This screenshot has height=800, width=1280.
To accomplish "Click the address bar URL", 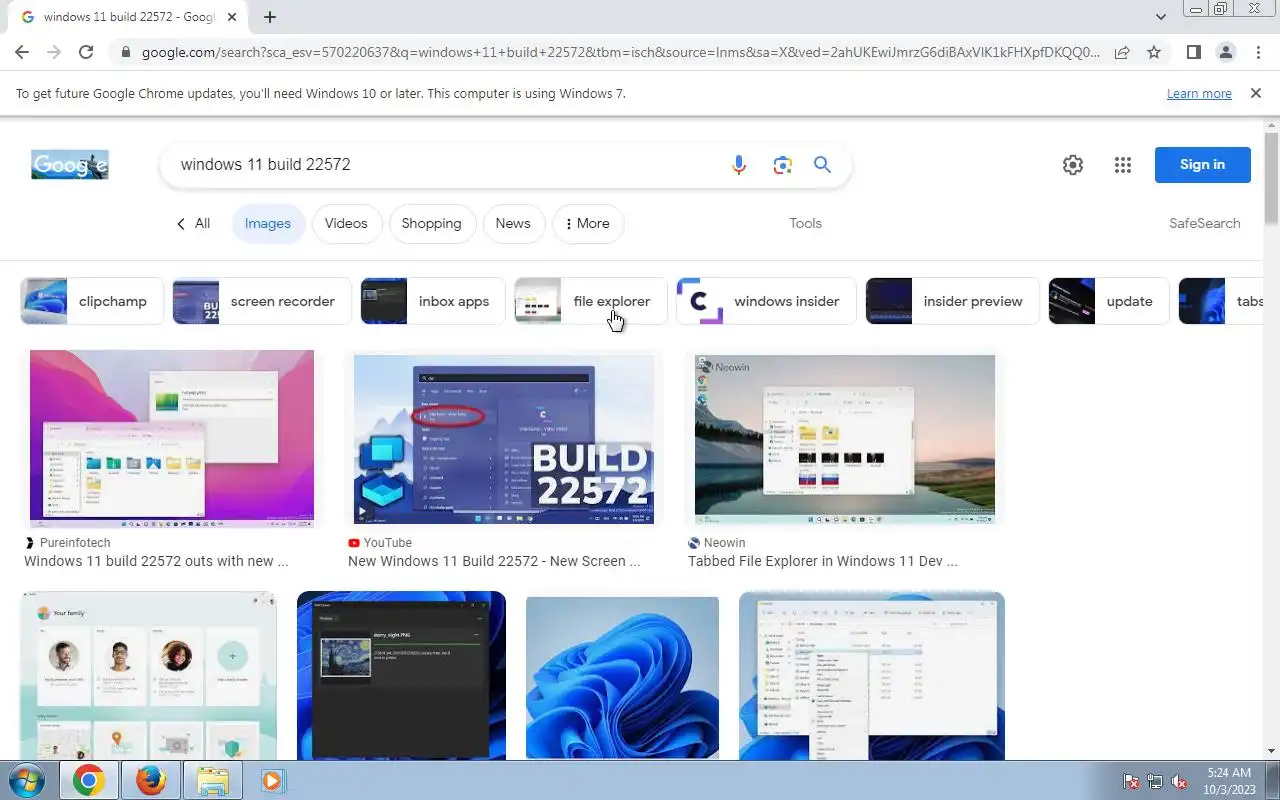I will tap(620, 52).
